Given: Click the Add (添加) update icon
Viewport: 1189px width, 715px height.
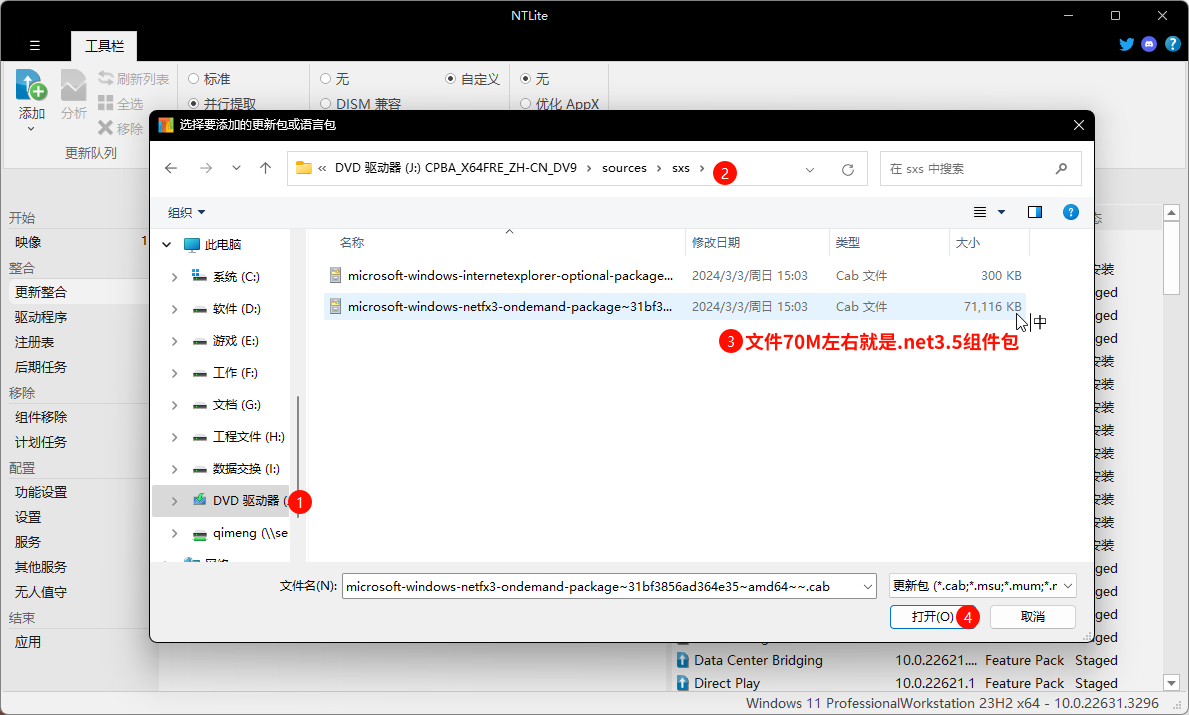Looking at the screenshot, I should coord(31,85).
